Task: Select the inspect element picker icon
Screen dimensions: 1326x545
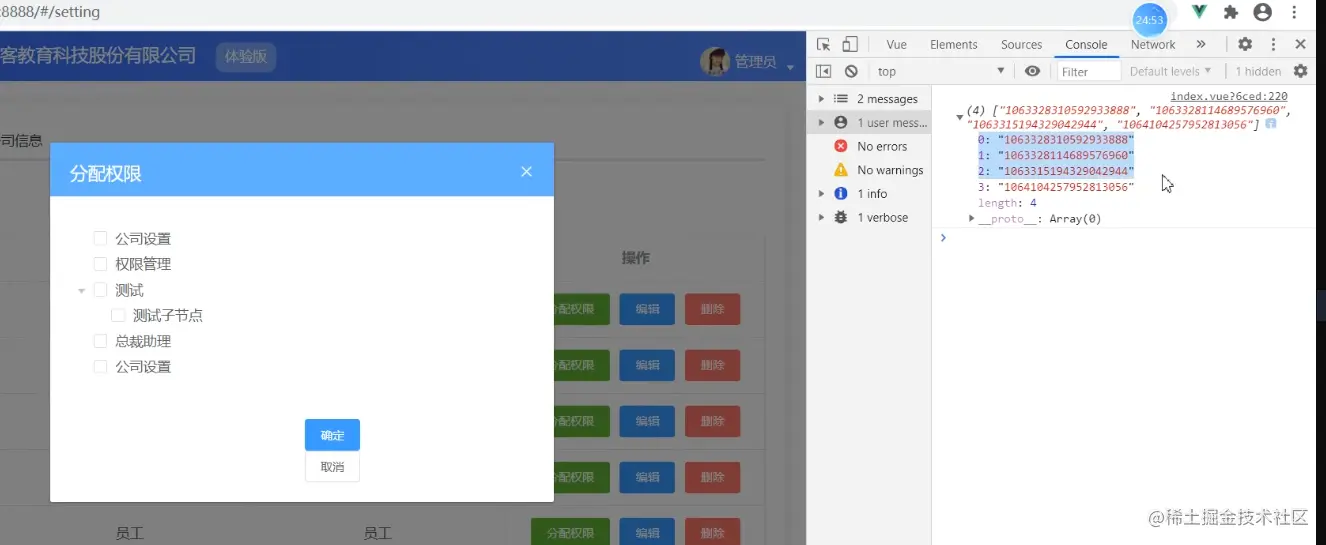Action: tap(823, 44)
